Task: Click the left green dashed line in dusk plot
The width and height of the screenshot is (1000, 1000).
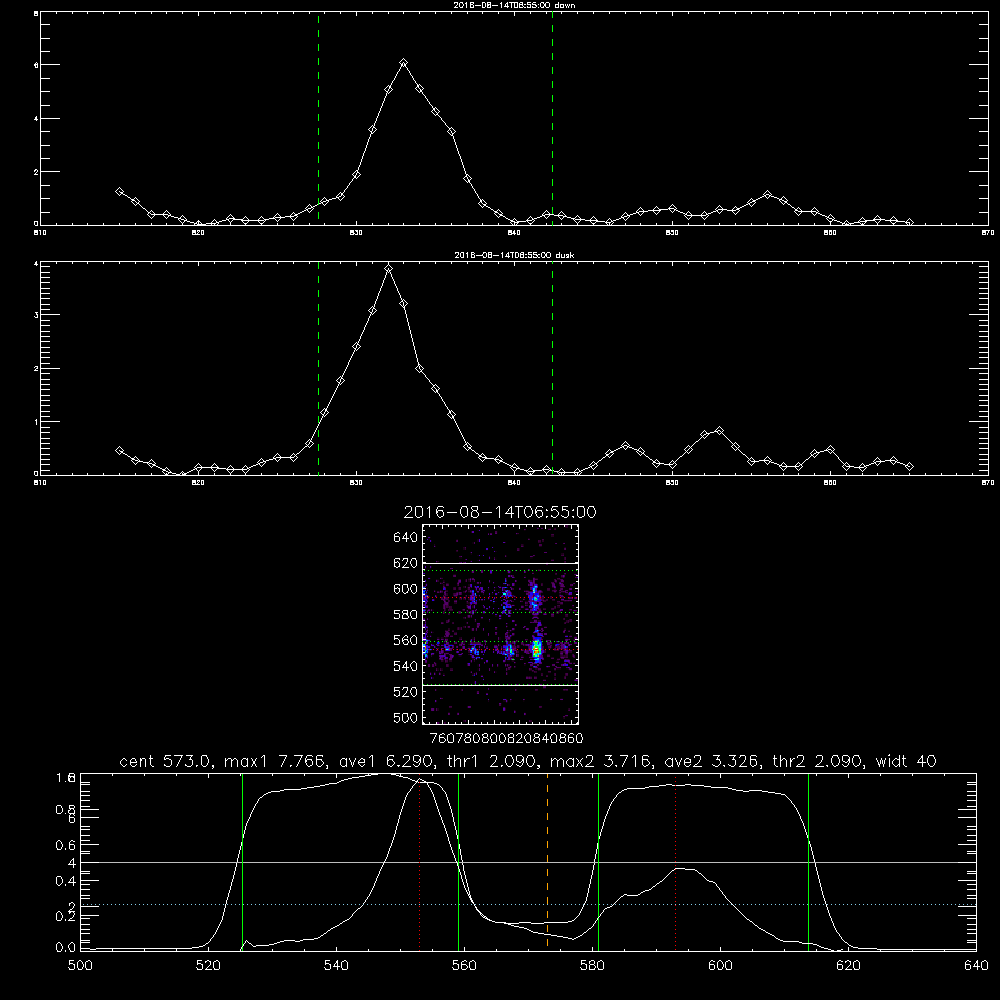Action: pos(318,368)
